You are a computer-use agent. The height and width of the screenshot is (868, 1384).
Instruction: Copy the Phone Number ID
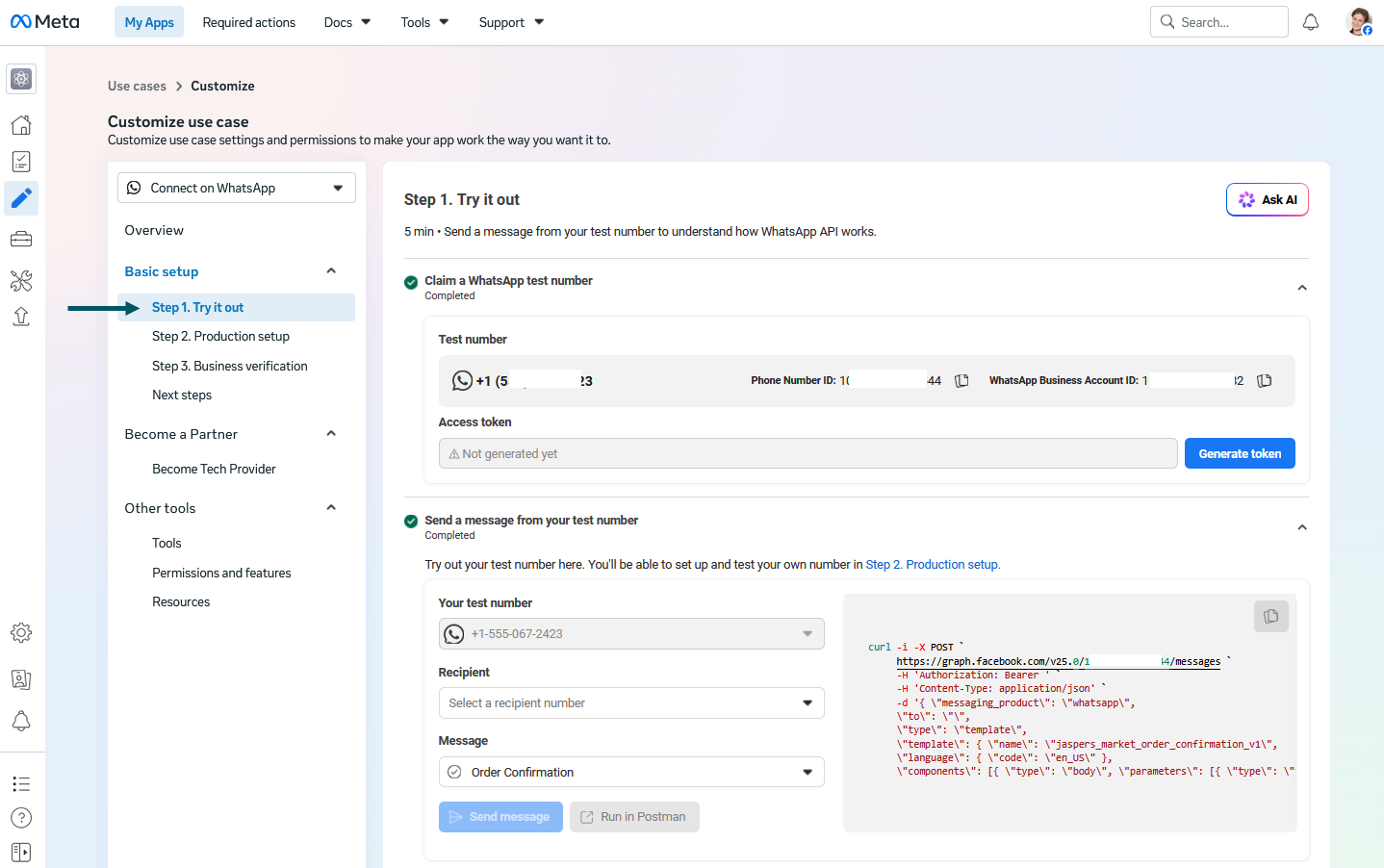click(961, 381)
